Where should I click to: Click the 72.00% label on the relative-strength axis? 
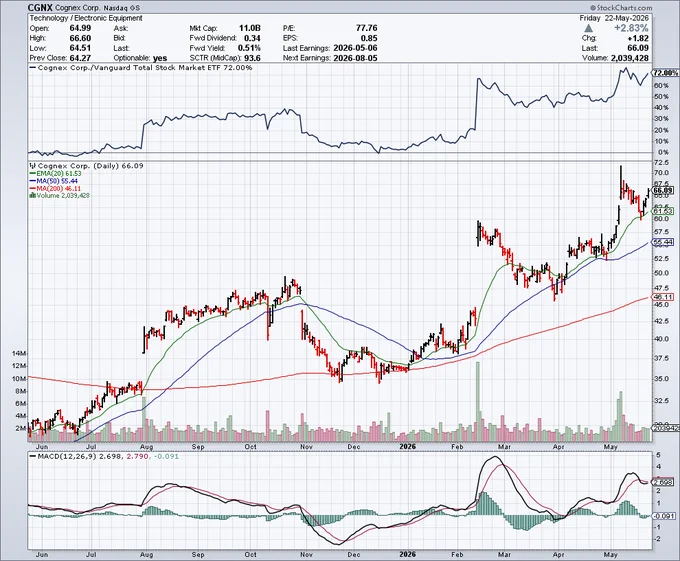pyautogui.click(x=665, y=73)
